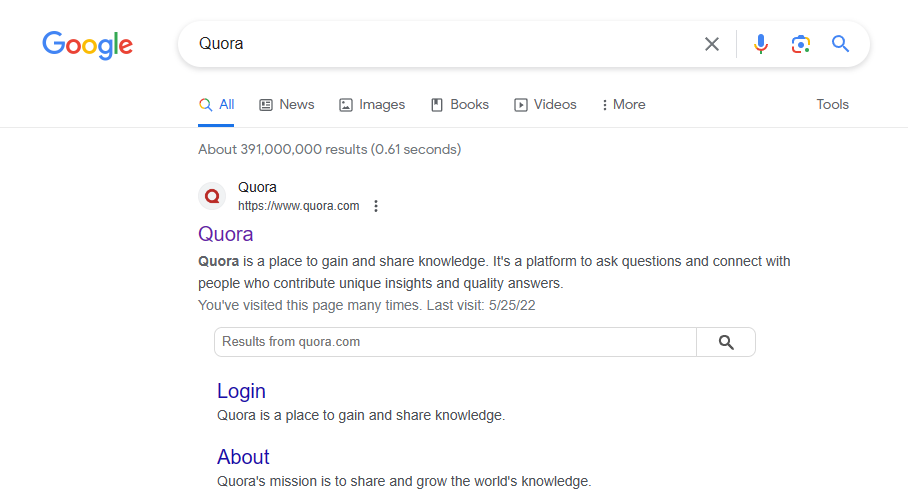Open the Tools button
Image resolution: width=908 pixels, height=503 pixels.
[832, 105]
